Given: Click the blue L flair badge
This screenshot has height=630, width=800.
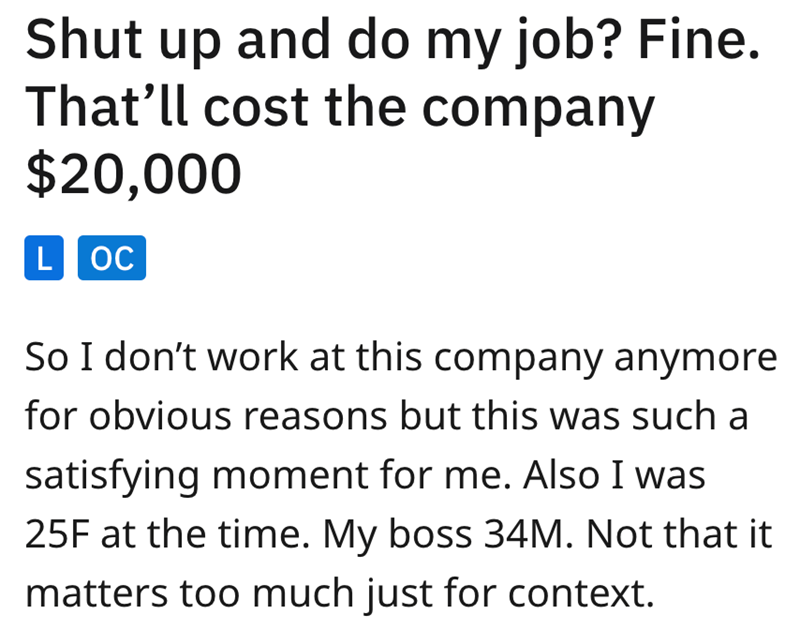Looking at the screenshot, I should 41,258.
